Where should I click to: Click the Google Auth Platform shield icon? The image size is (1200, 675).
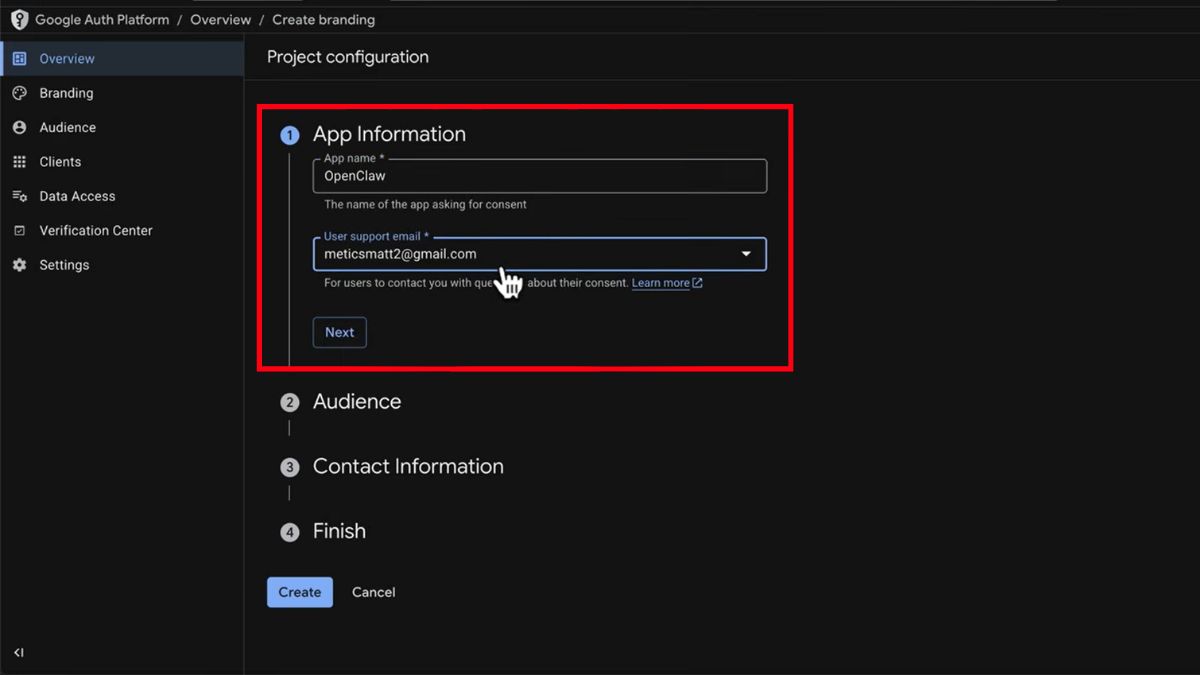pos(19,20)
